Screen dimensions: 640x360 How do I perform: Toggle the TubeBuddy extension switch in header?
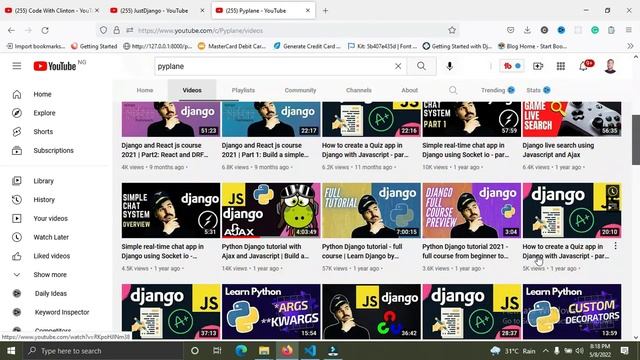(x=512, y=66)
